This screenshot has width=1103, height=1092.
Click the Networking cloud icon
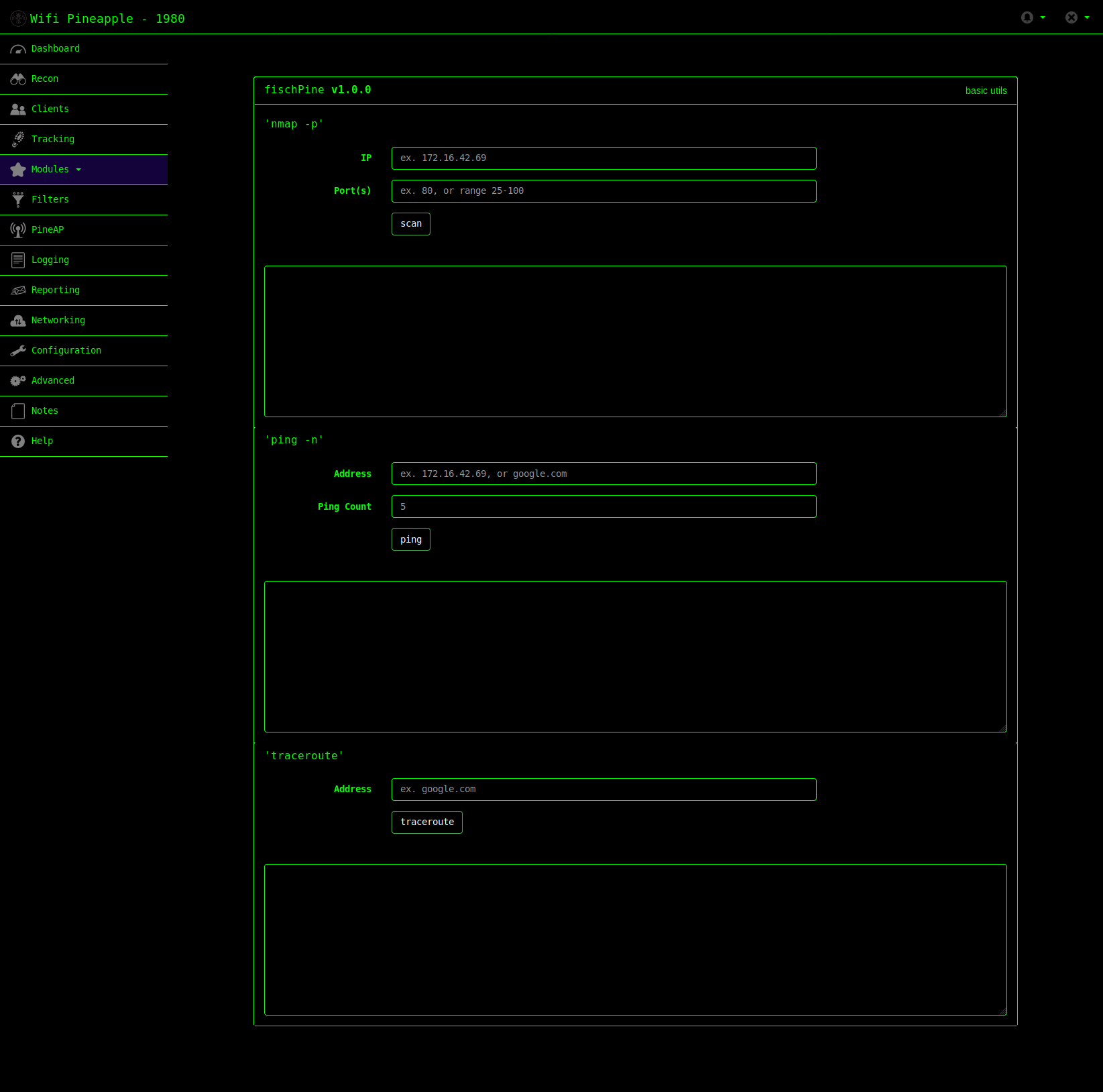(x=18, y=321)
